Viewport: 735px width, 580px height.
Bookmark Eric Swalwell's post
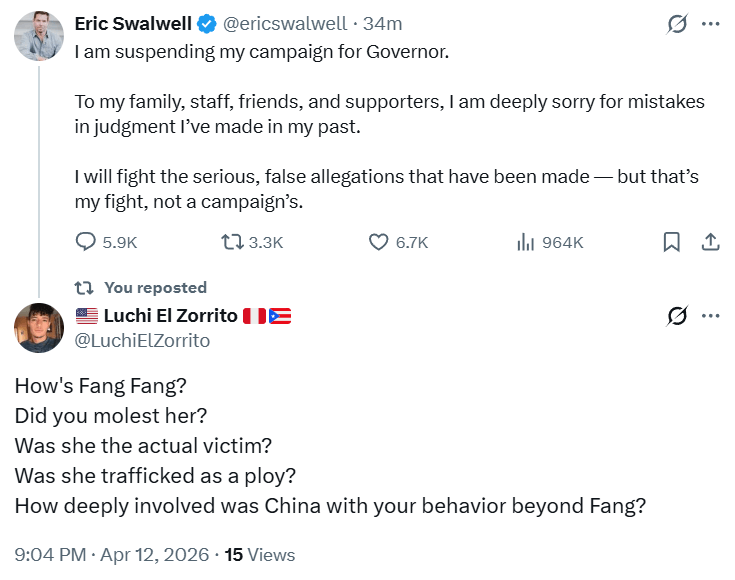pos(672,242)
